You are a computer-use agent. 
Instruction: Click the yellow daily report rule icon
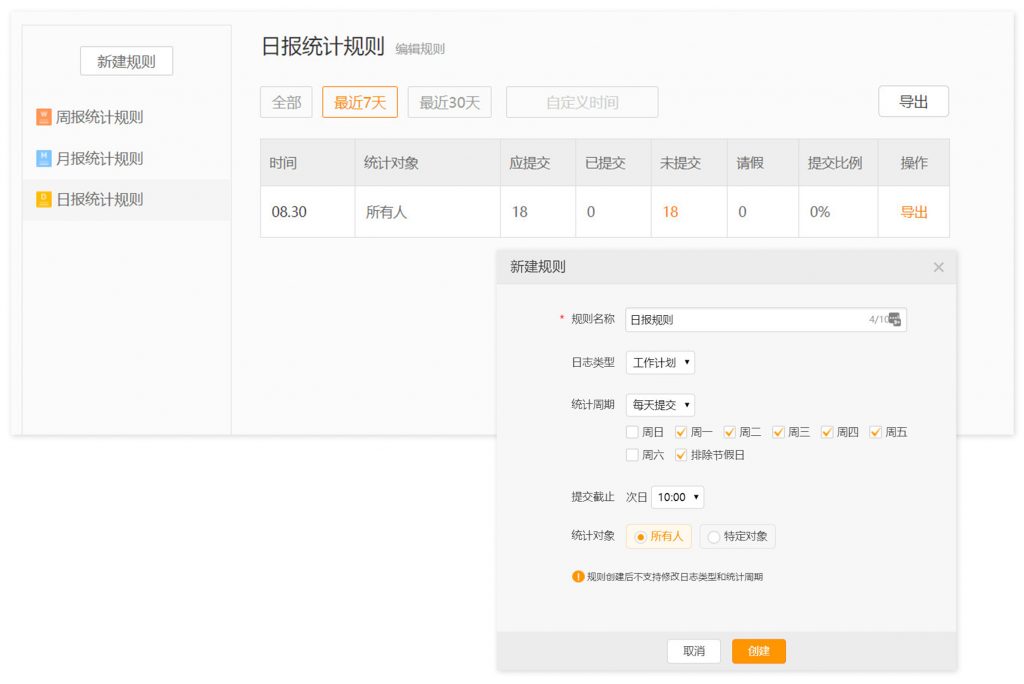(x=43, y=199)
